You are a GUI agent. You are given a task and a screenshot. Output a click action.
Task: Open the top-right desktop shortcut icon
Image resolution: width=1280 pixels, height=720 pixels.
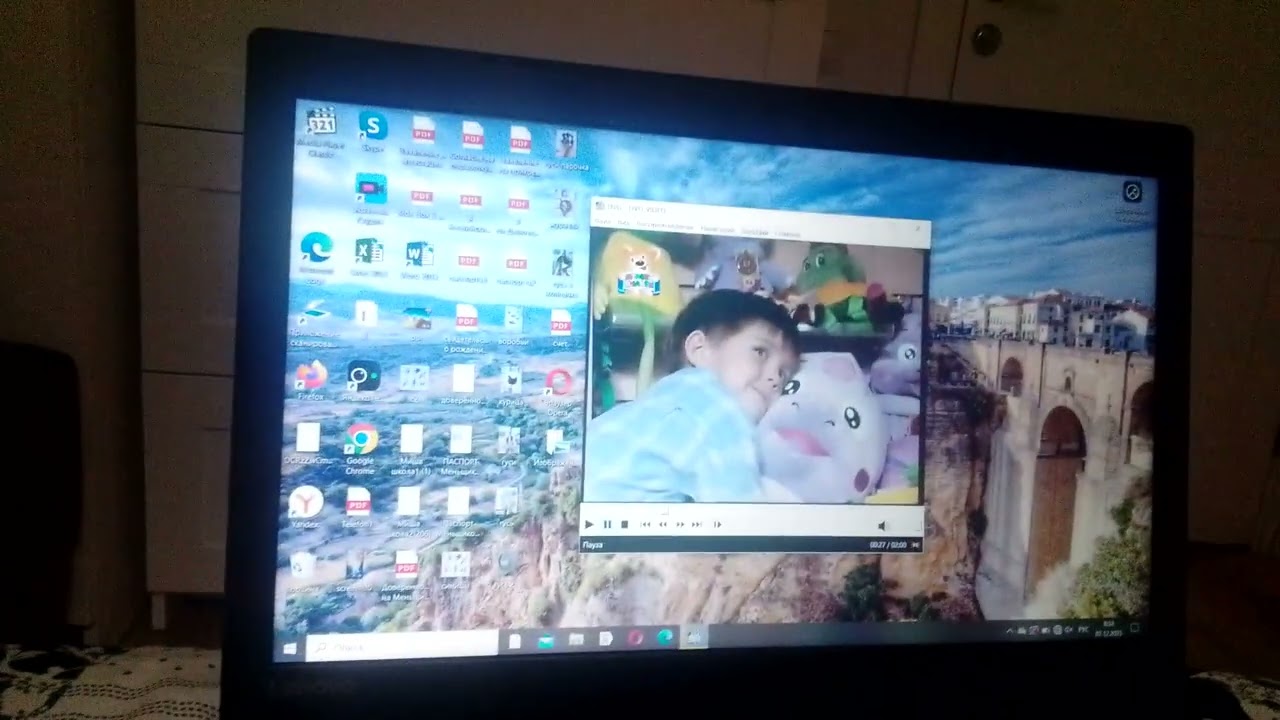tap(1132, 198)
